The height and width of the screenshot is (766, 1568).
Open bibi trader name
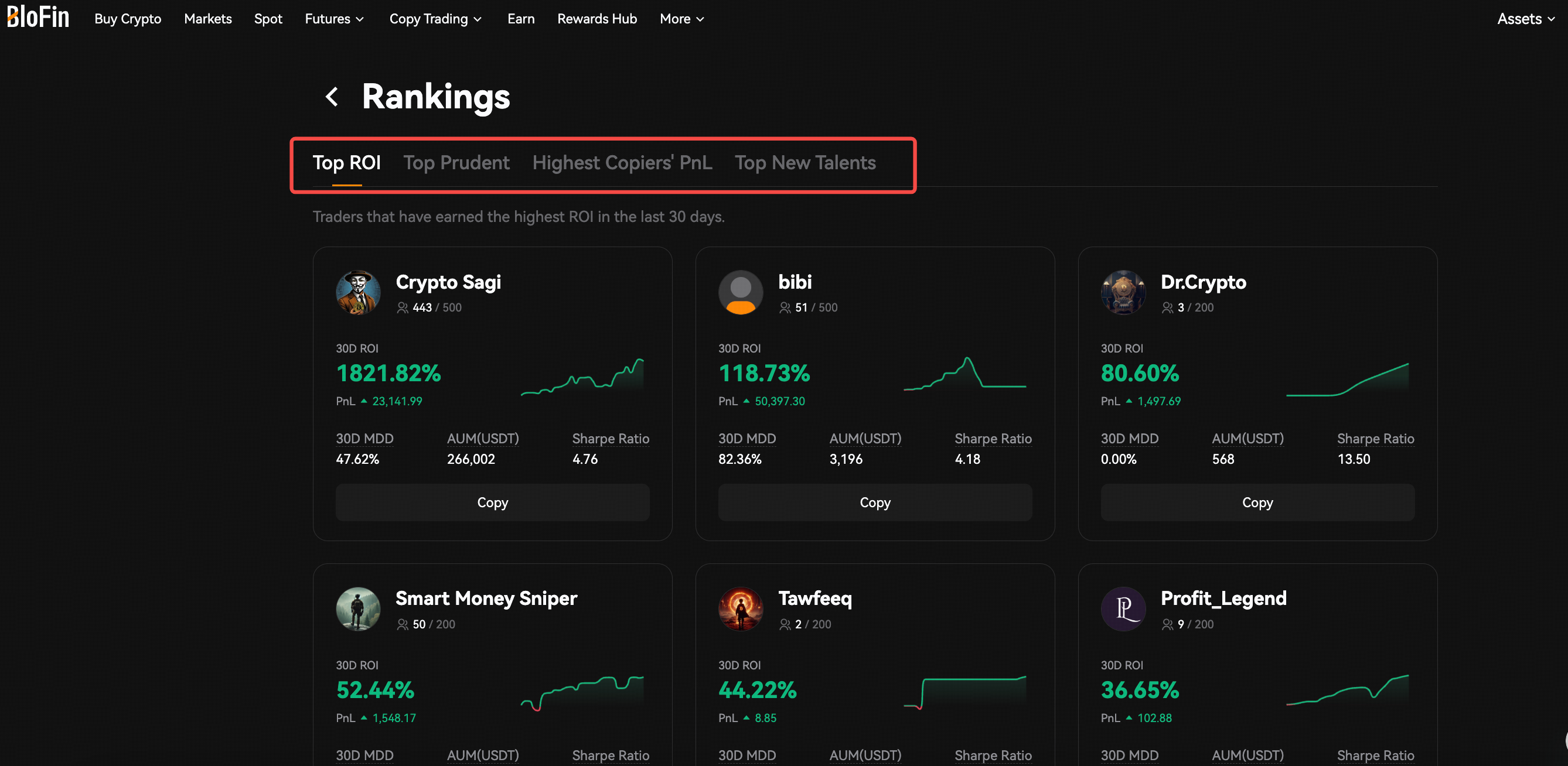click(x=795, y=282)
